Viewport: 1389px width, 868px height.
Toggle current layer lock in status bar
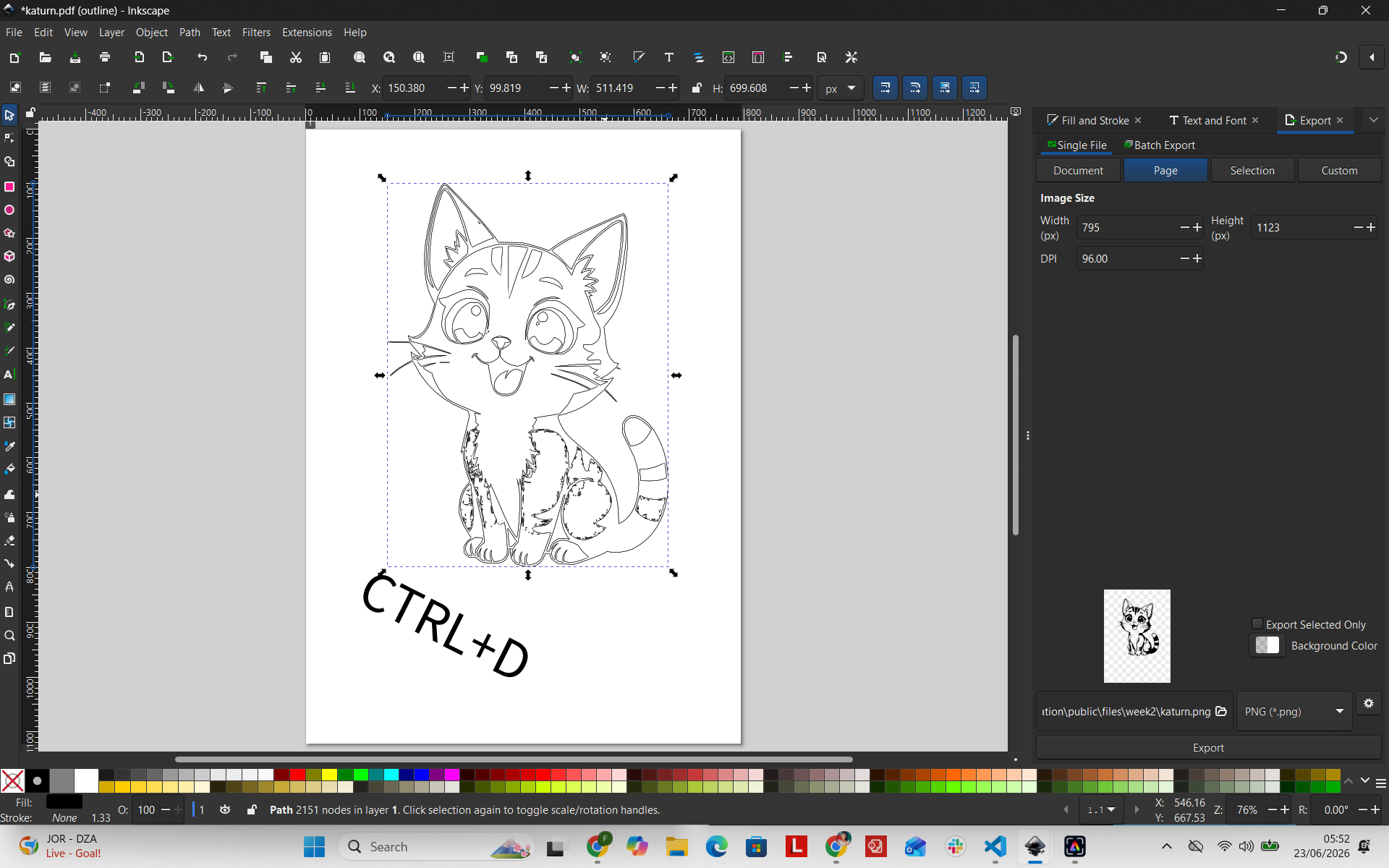[252, 809]
